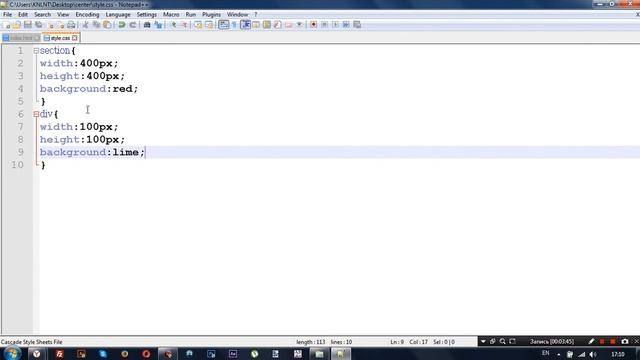Image resolution: width=640 pixels, height=360 pixels.
Task: Click the Cut scissors toolbar icon
Action: click(85, 25)
